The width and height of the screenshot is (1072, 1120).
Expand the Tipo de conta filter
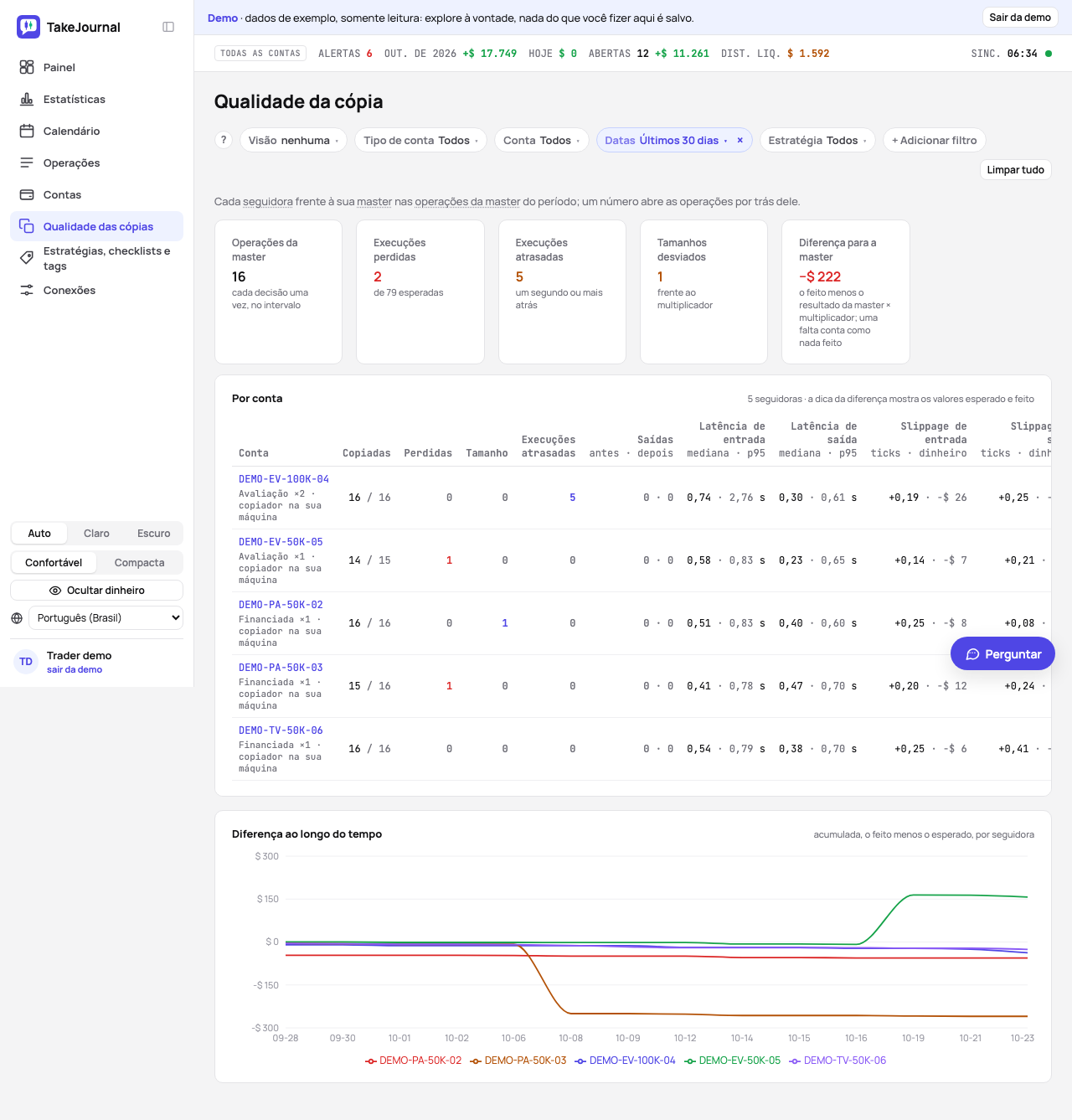pyautogui.click(x=421, y=140)
